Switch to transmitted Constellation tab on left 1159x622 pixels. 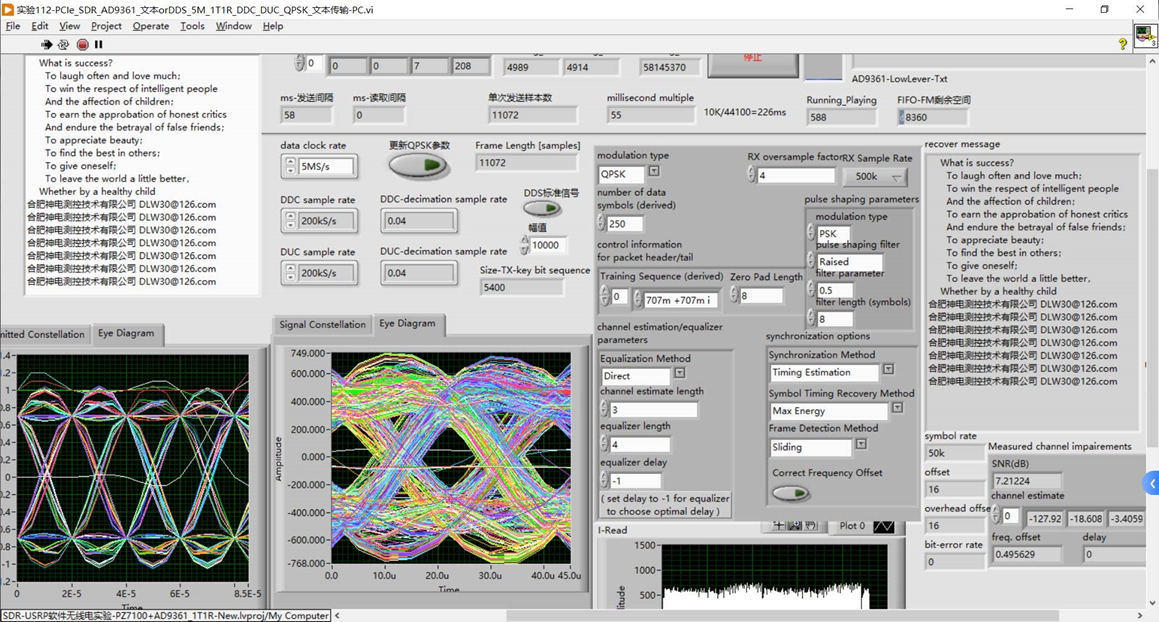click(44, 334)
